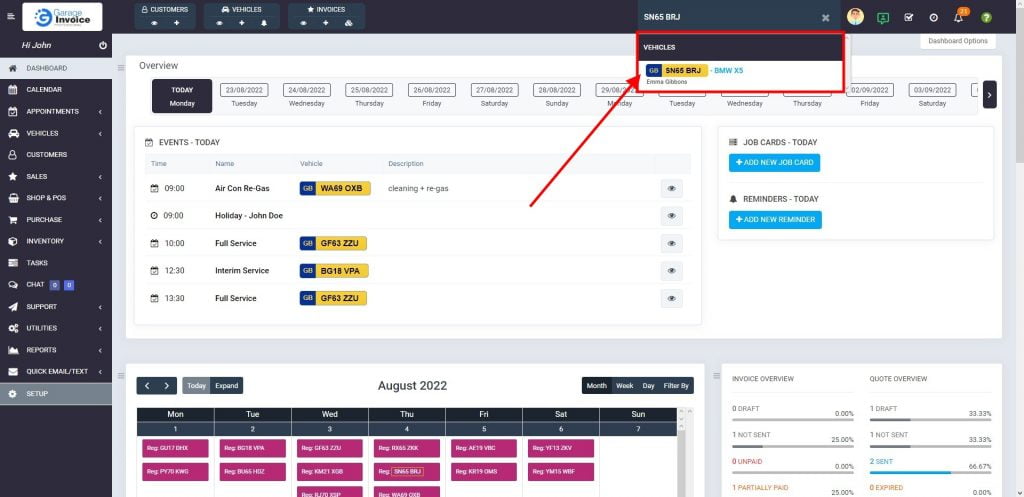Open Setup in sidebar
This screenshot has height=497, width=1024.
click(56, 394)
